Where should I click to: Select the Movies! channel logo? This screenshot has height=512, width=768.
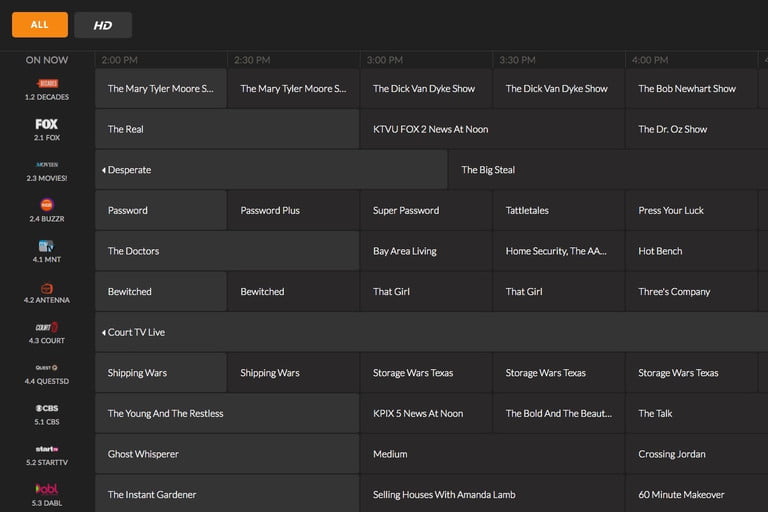coord(47,165)
